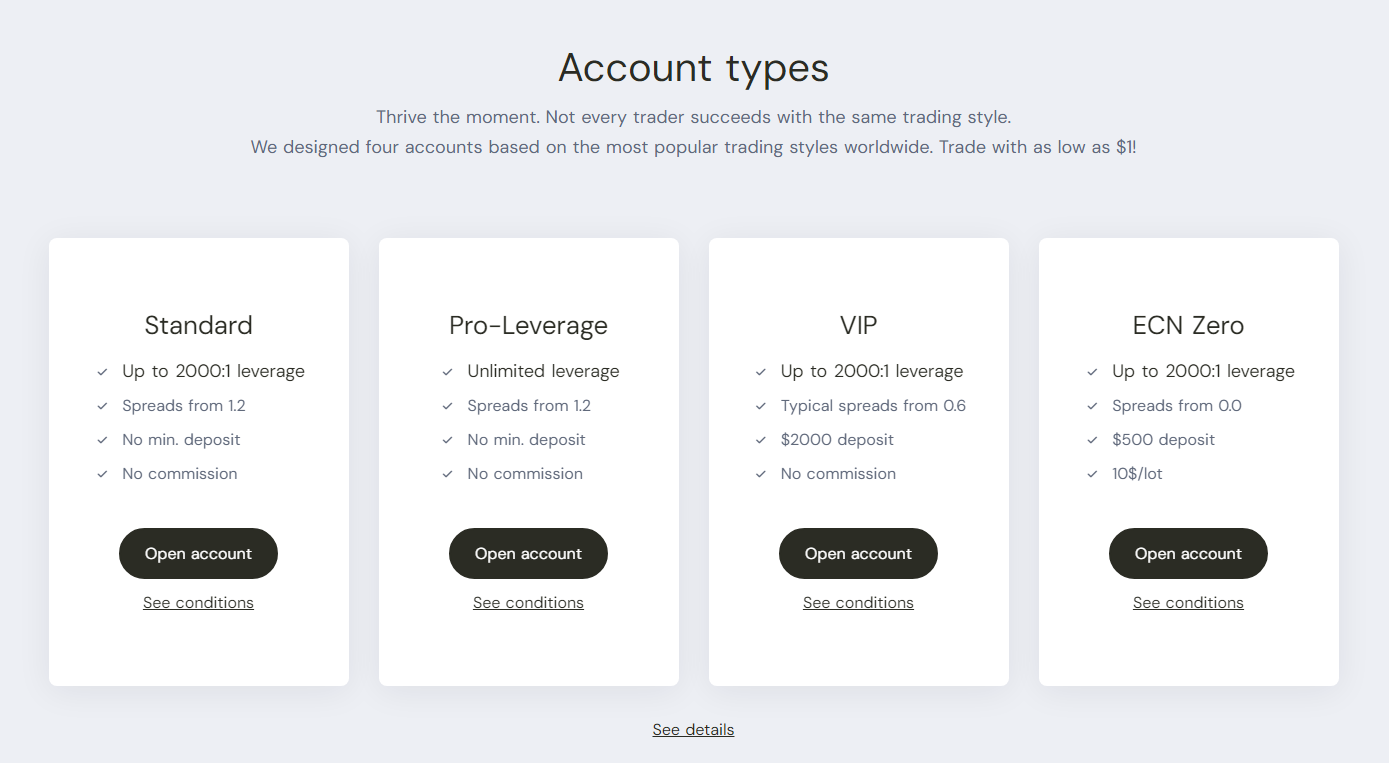Open a VIP account
Screen dimensions: 1389x763
click(x=858, y=554)
